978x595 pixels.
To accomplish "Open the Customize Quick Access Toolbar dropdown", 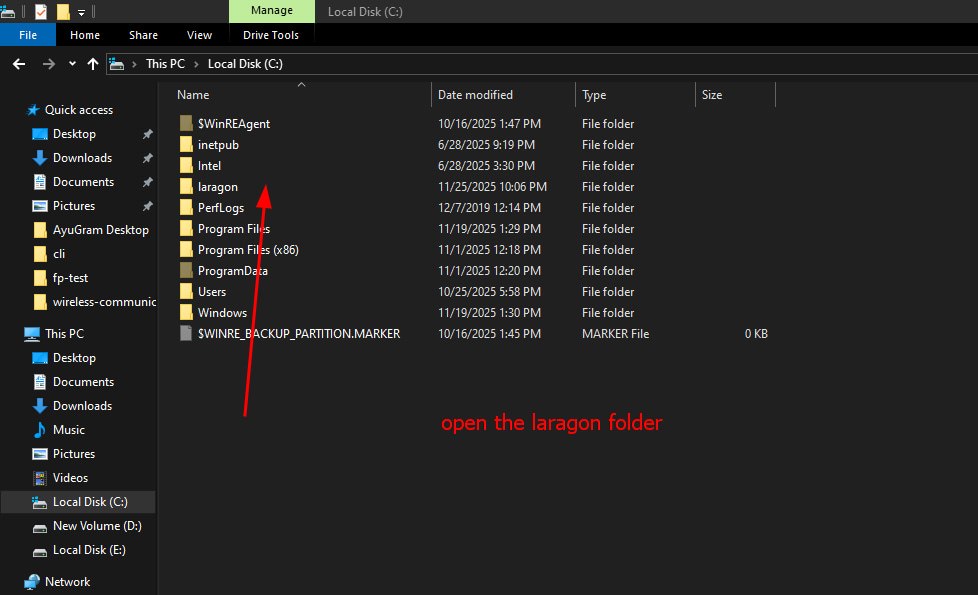I will (x=81, y=12).
